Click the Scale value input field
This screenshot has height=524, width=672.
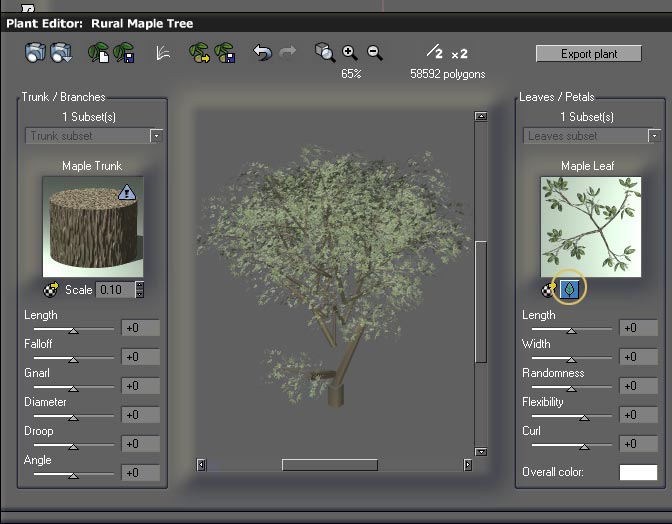click(114, 290)
